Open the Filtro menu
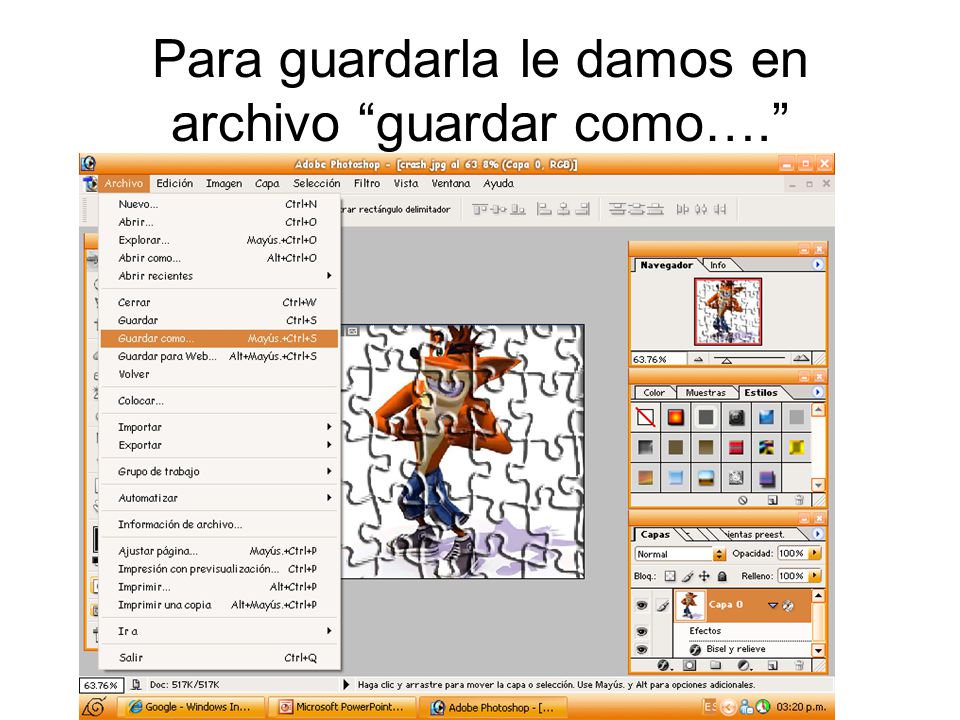 367,183
